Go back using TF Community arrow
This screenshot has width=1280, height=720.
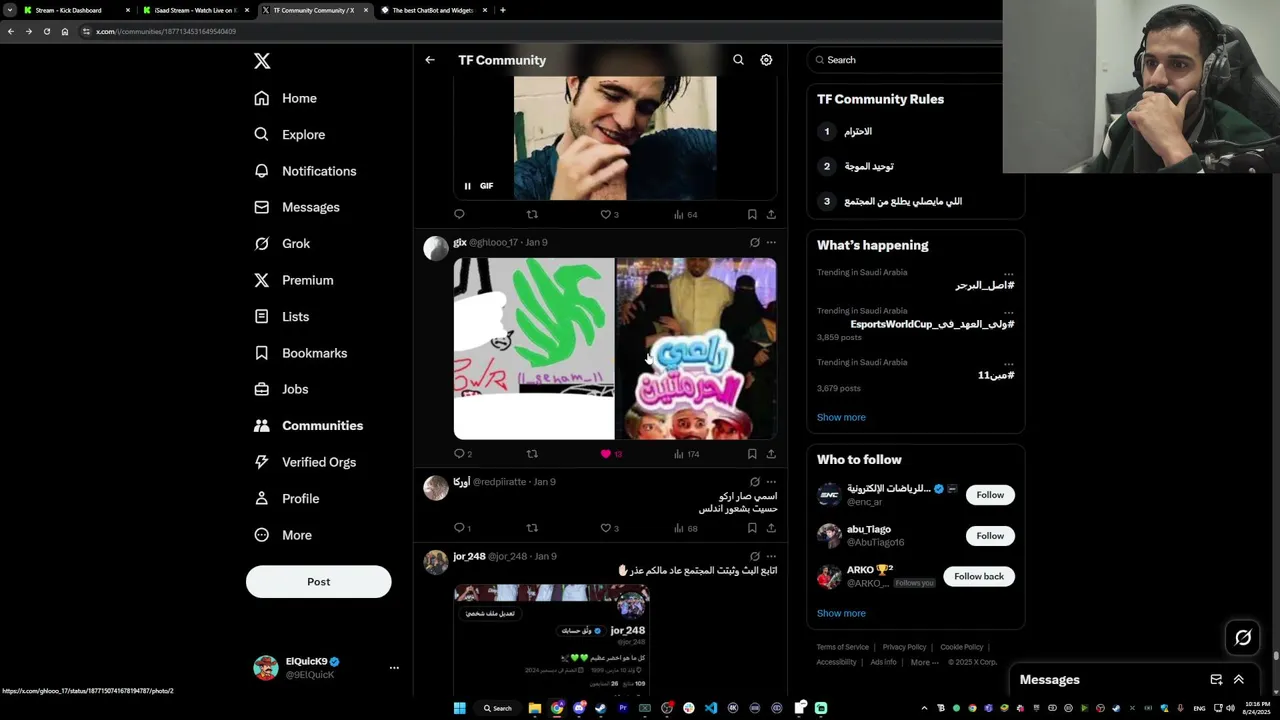click(x=430, y=60)
